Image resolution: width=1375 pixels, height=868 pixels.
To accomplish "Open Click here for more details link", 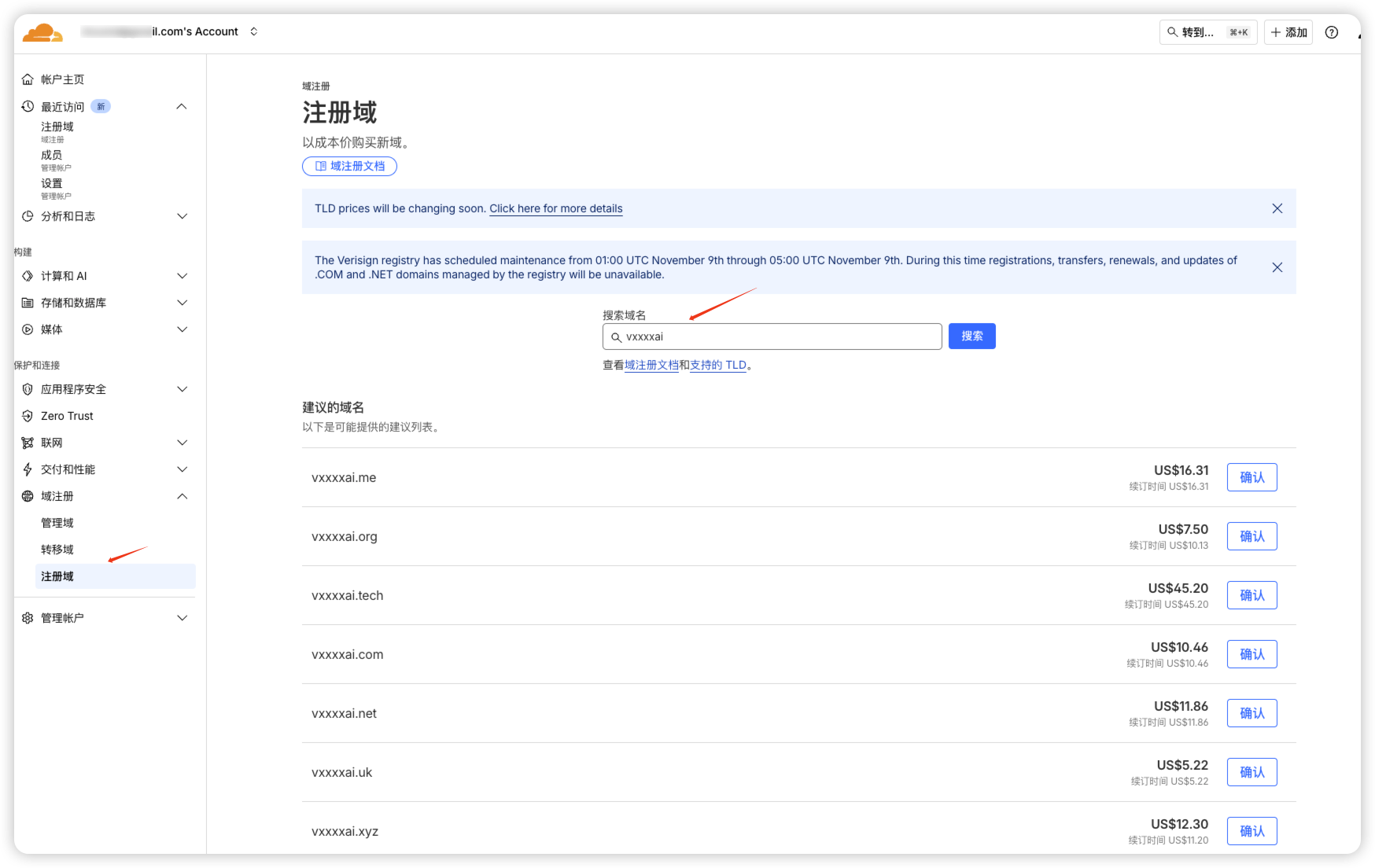I will [x=555, y=208].
